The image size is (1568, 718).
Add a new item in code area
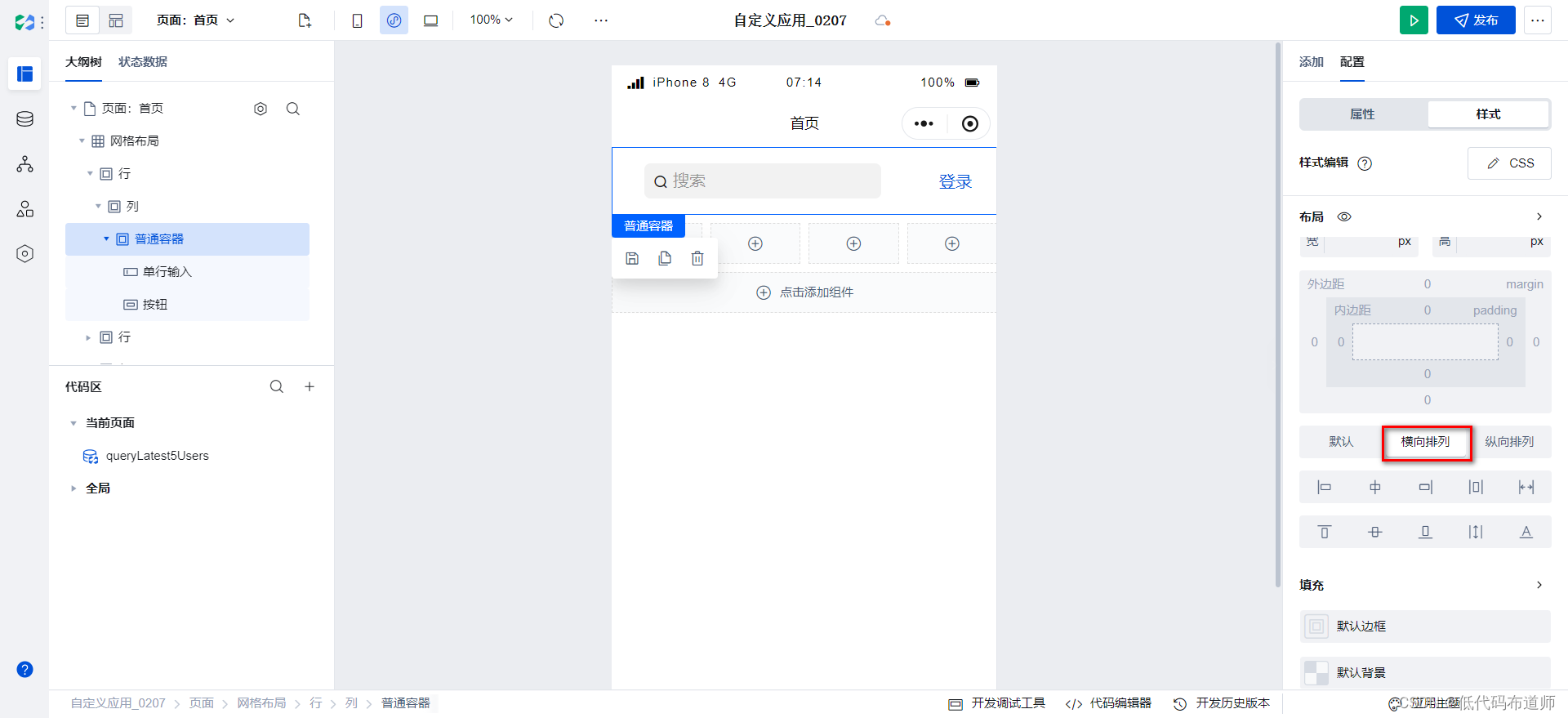(310, 386)
